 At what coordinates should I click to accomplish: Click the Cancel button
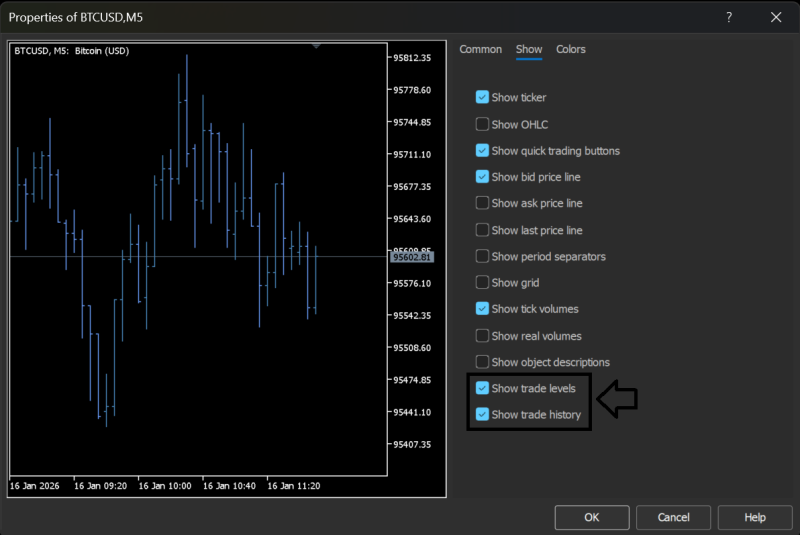673,517
